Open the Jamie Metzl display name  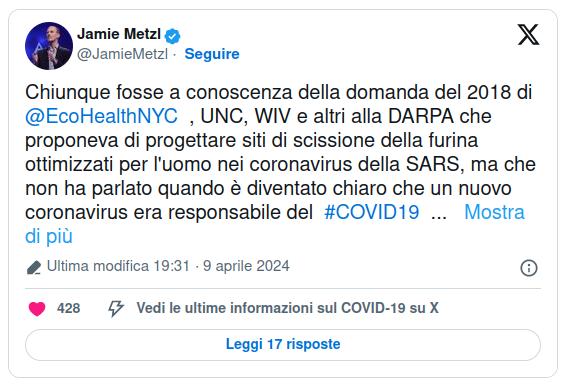(119, 34)
